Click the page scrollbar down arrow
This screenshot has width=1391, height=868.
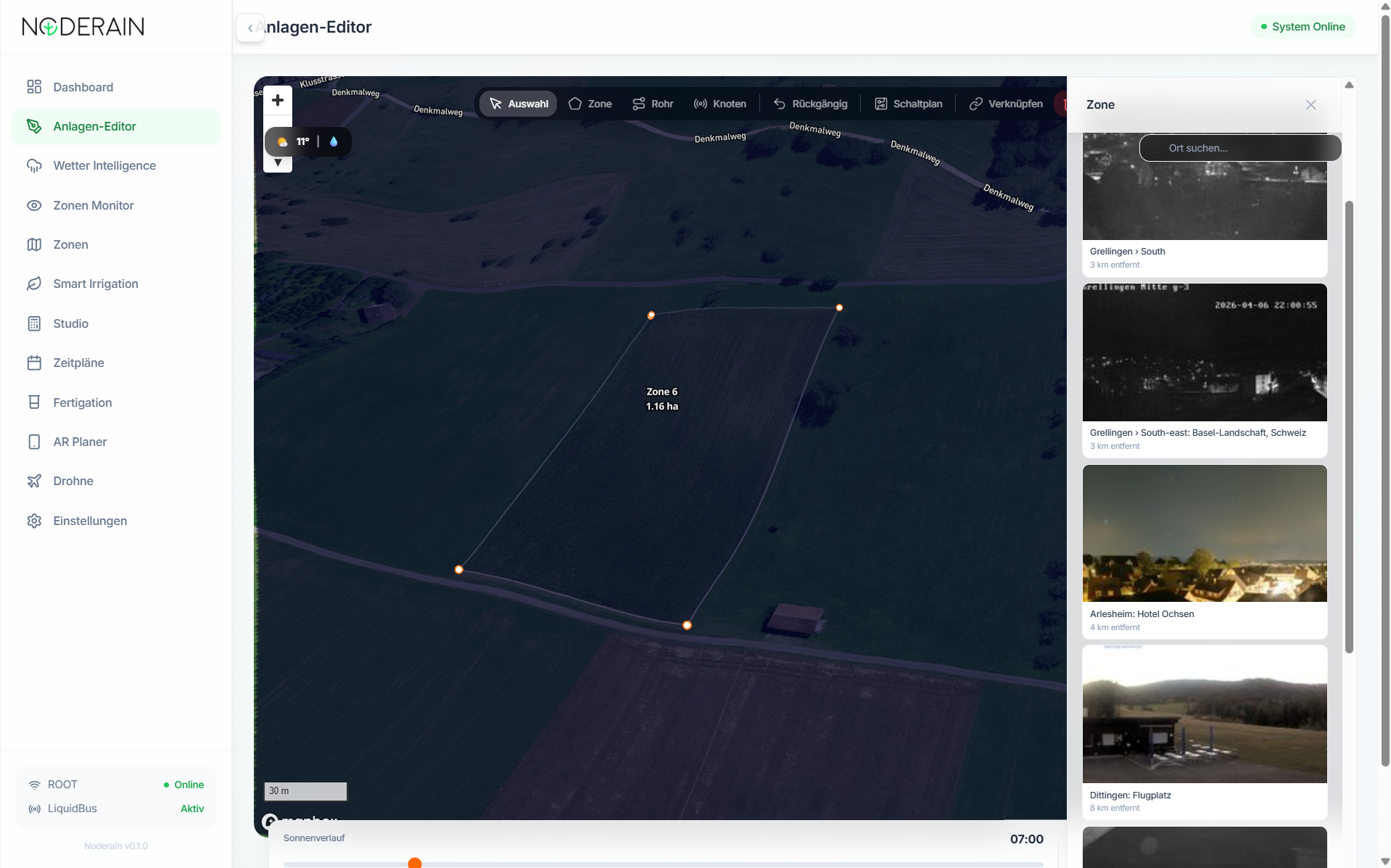coord(1385,861)
